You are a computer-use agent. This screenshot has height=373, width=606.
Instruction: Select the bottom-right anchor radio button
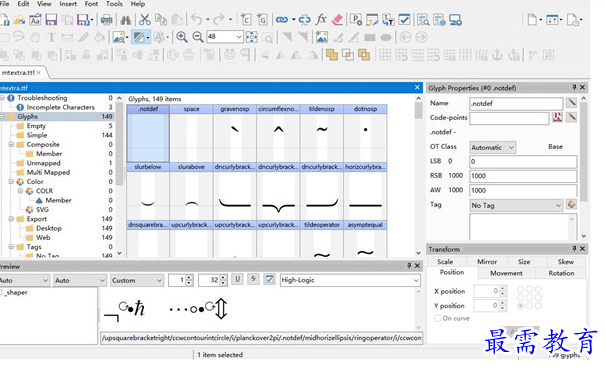point(538,306)
